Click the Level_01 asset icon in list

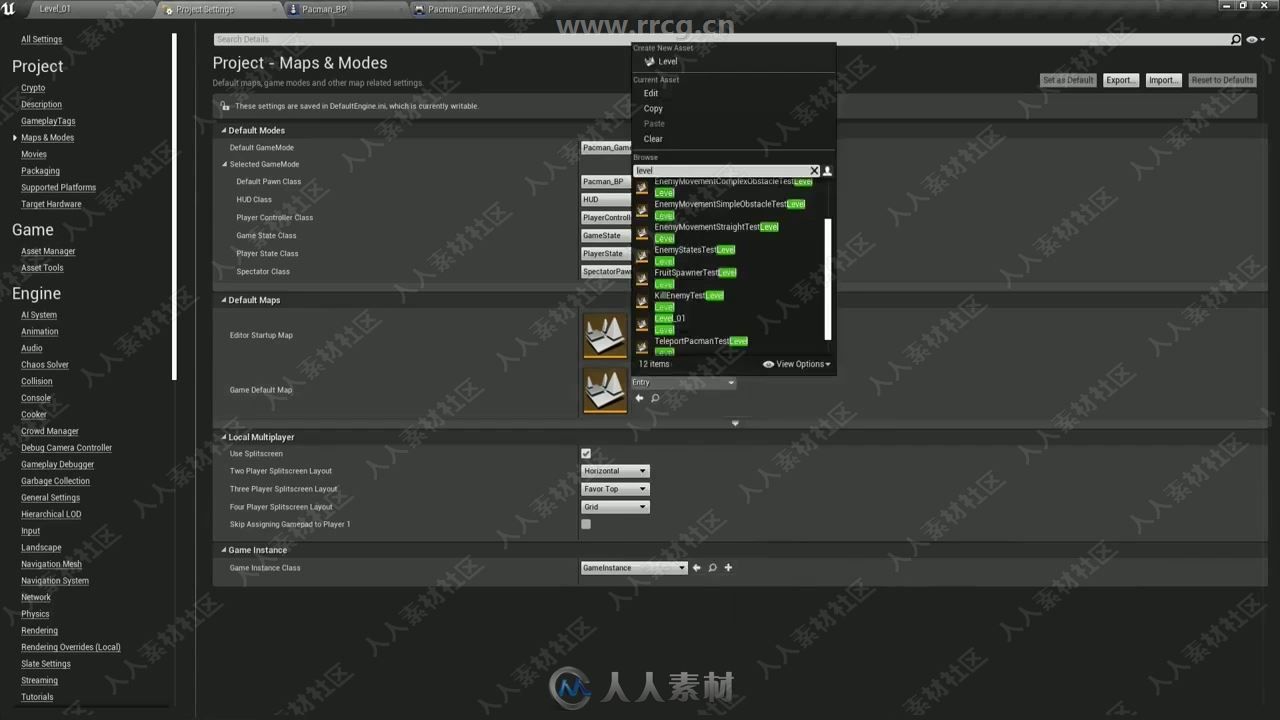pyautogui.click(x=642, y=324)
